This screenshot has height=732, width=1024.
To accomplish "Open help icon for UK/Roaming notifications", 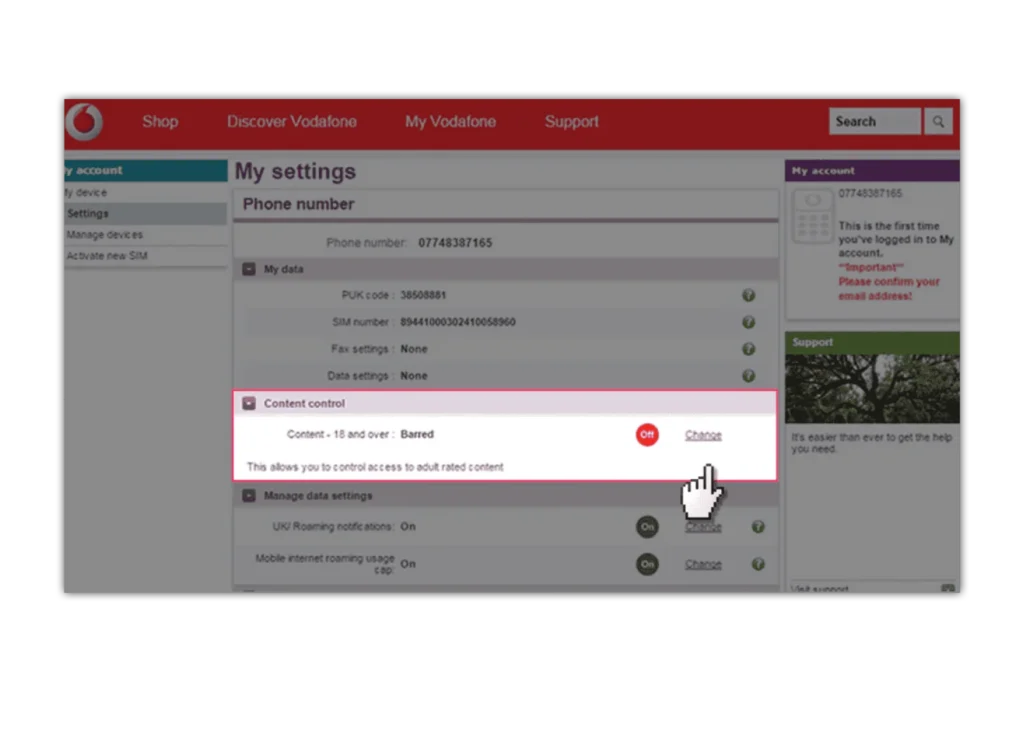I will click(758, 527).
